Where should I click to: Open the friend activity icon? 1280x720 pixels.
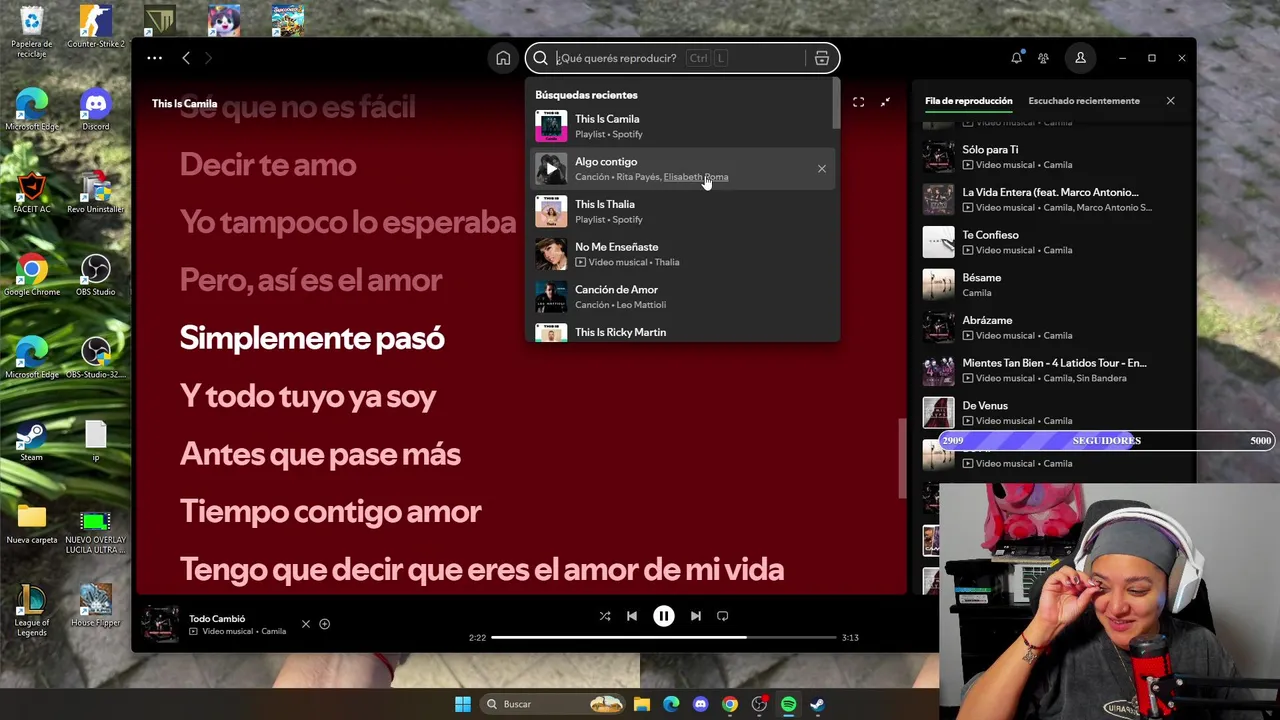pos(1043,58)
